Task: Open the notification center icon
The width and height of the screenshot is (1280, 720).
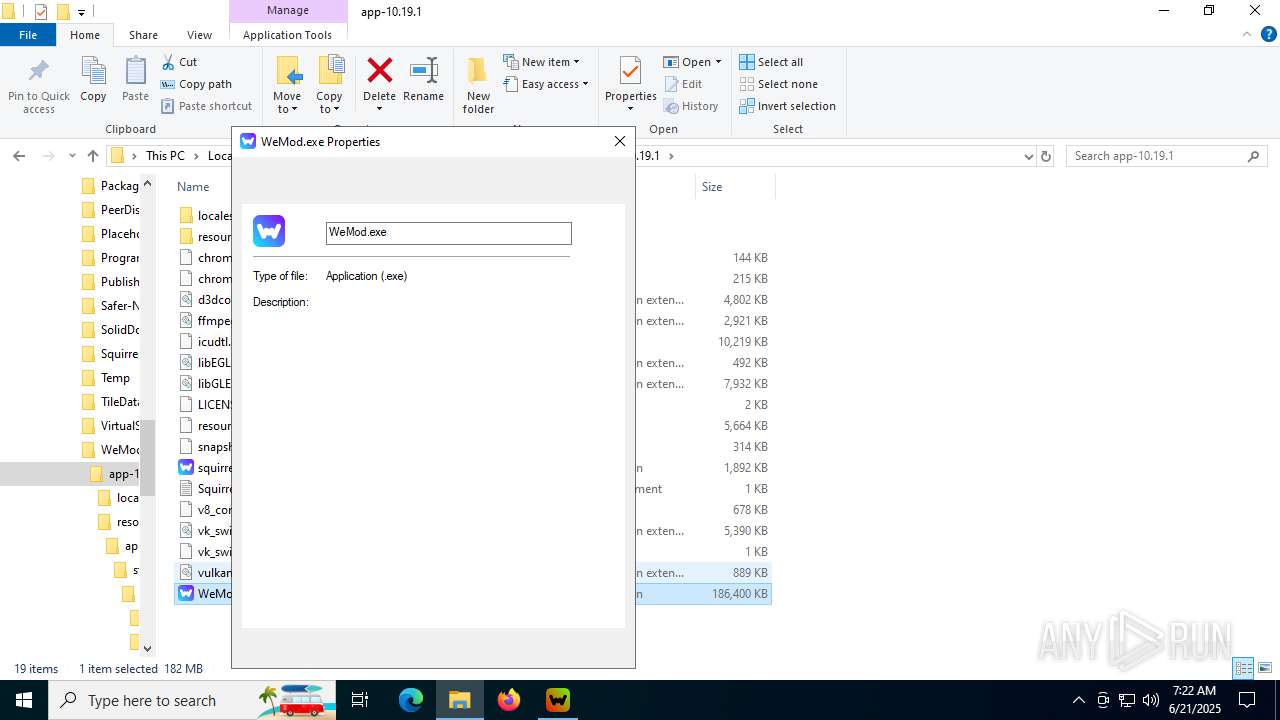Action: point(1247,700)
